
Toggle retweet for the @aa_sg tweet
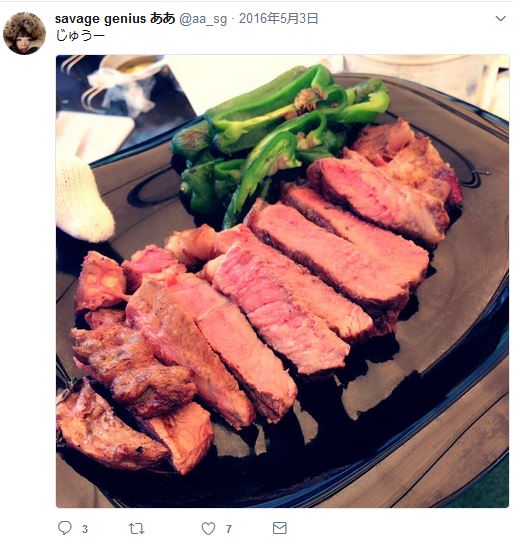(136, 528)
